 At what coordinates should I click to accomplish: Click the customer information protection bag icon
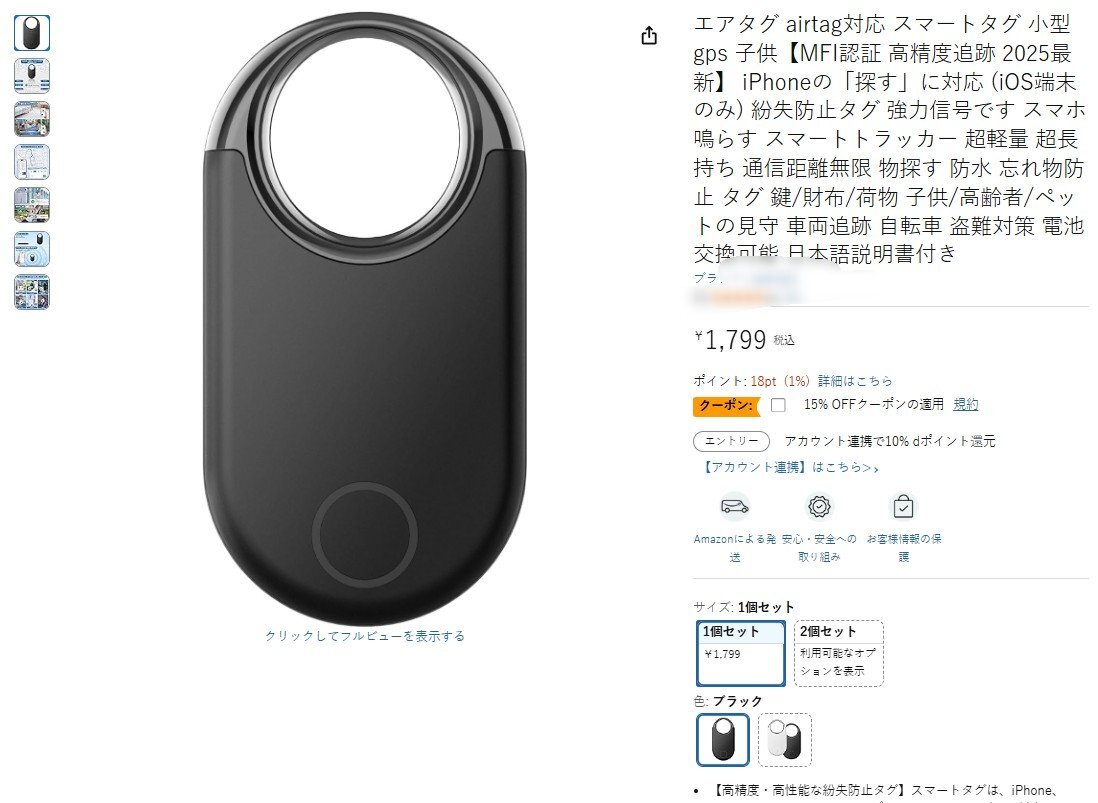coord(903,506)
